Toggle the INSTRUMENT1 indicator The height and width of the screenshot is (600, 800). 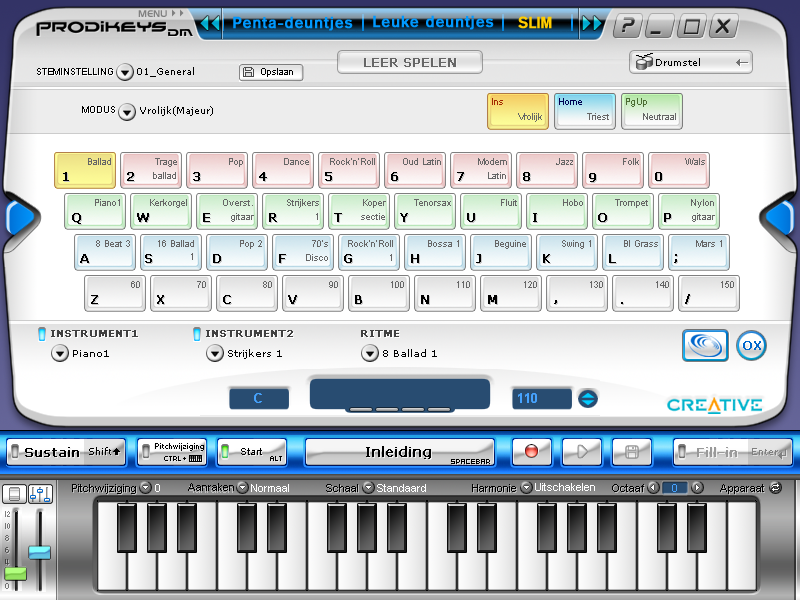click(x=42, y=334)
